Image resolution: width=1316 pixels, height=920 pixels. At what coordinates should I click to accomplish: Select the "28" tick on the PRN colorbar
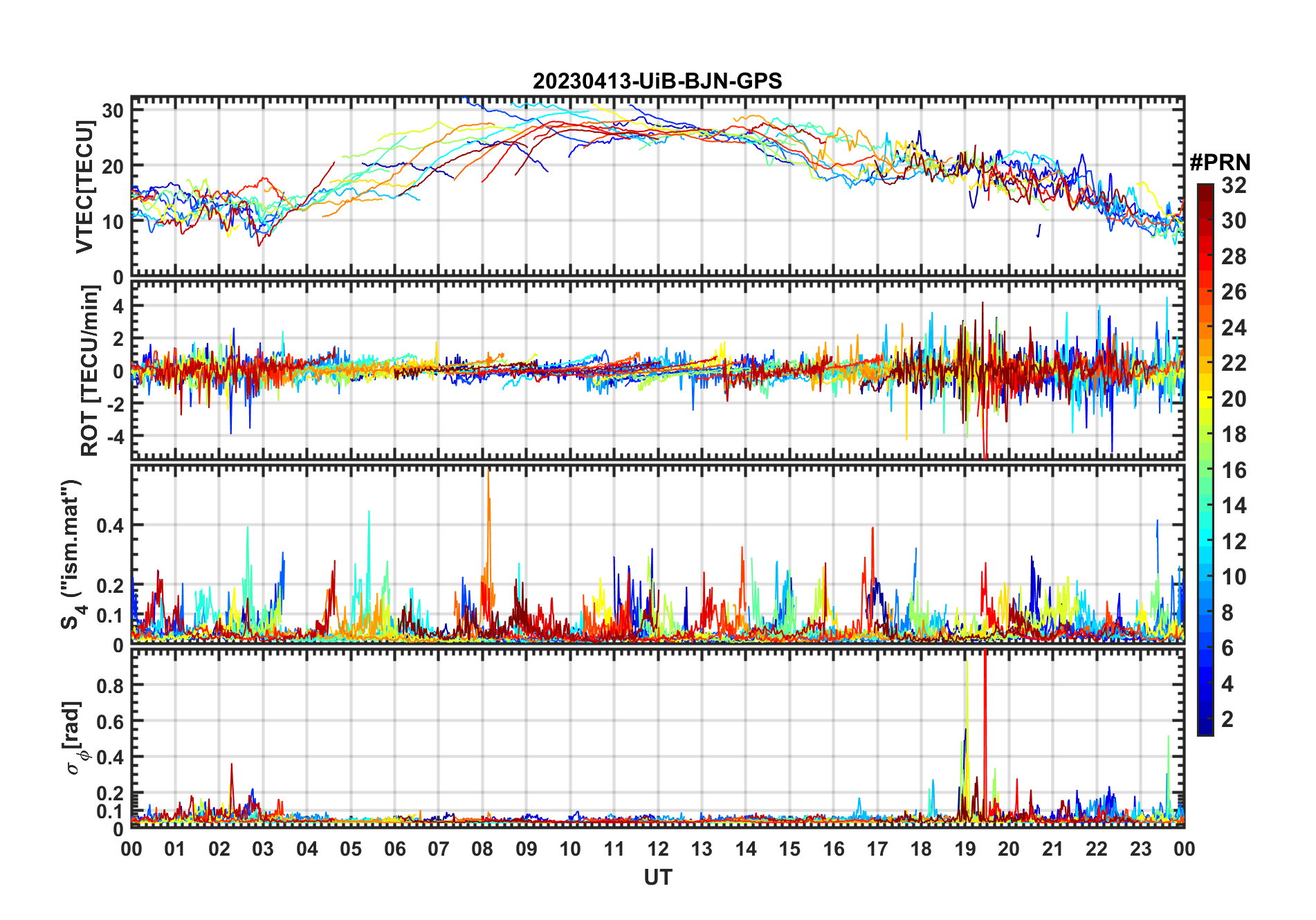pos(1234,257)
